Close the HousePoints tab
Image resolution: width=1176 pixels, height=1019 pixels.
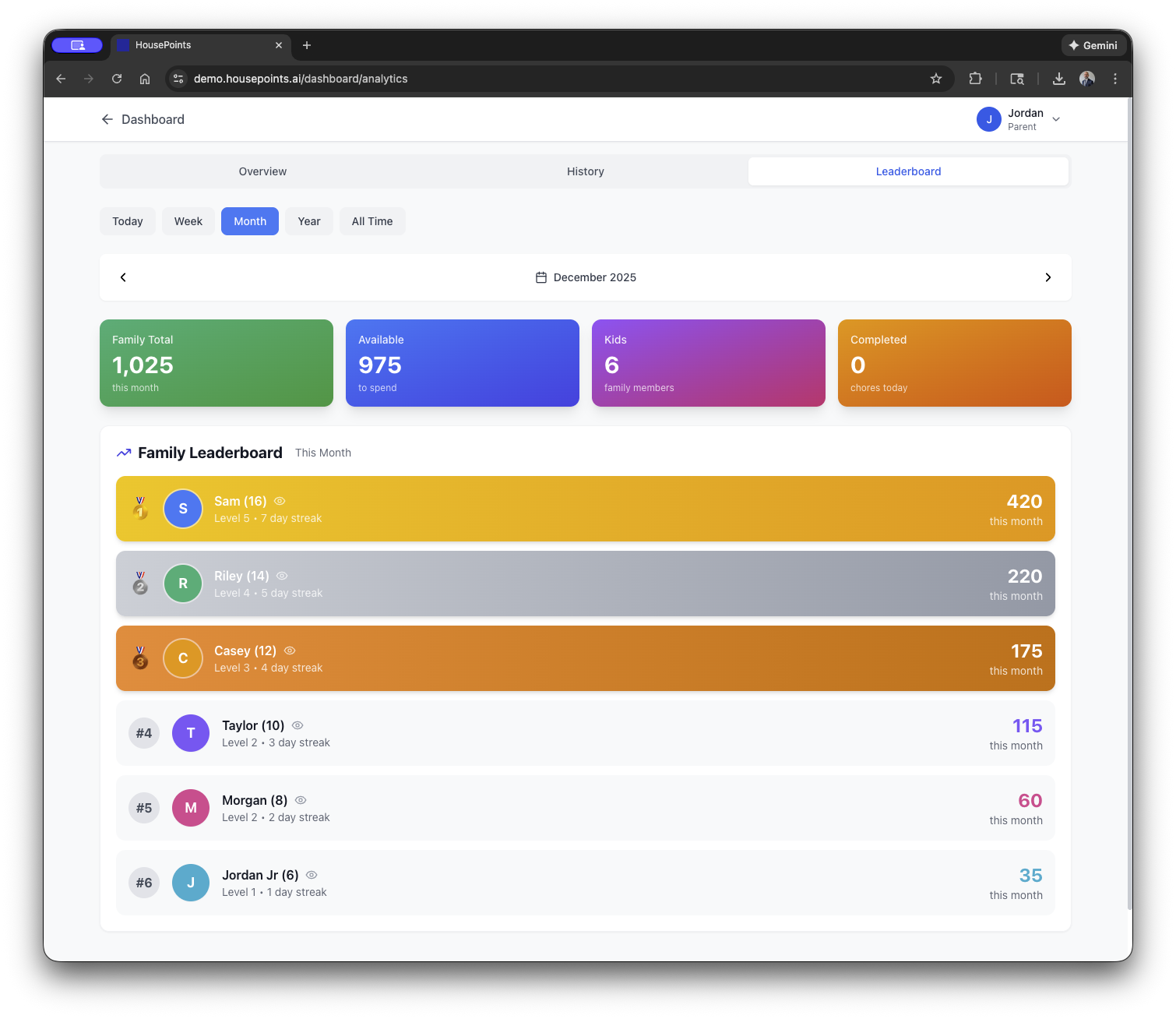(x=279, y=45)
